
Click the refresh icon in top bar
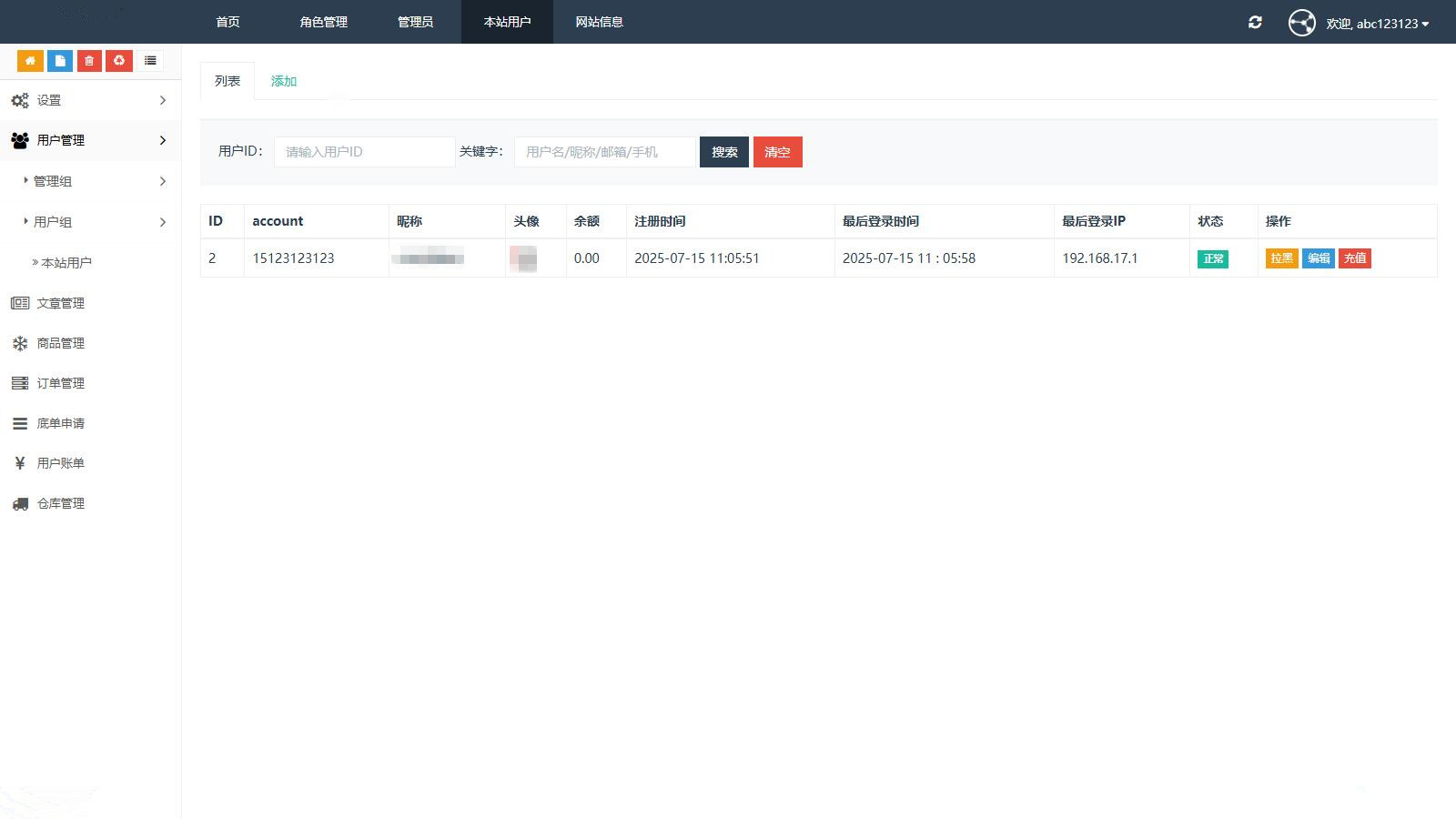click(x=1255, y=23)
